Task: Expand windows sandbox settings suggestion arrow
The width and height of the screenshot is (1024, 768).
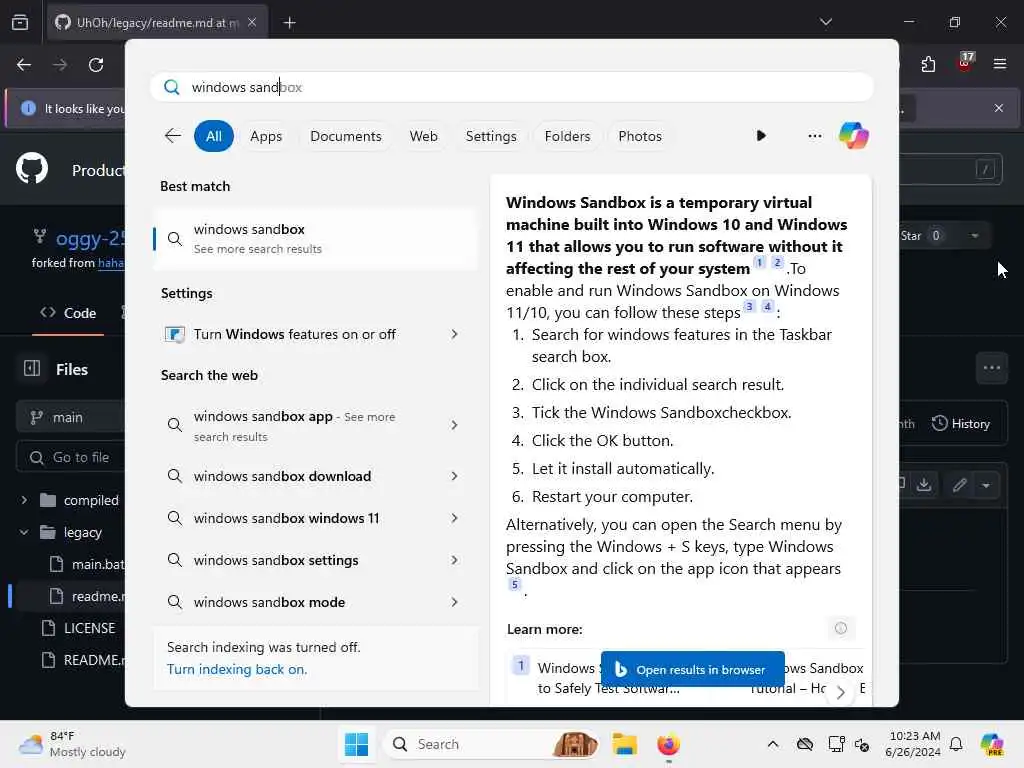Action: 455,560
